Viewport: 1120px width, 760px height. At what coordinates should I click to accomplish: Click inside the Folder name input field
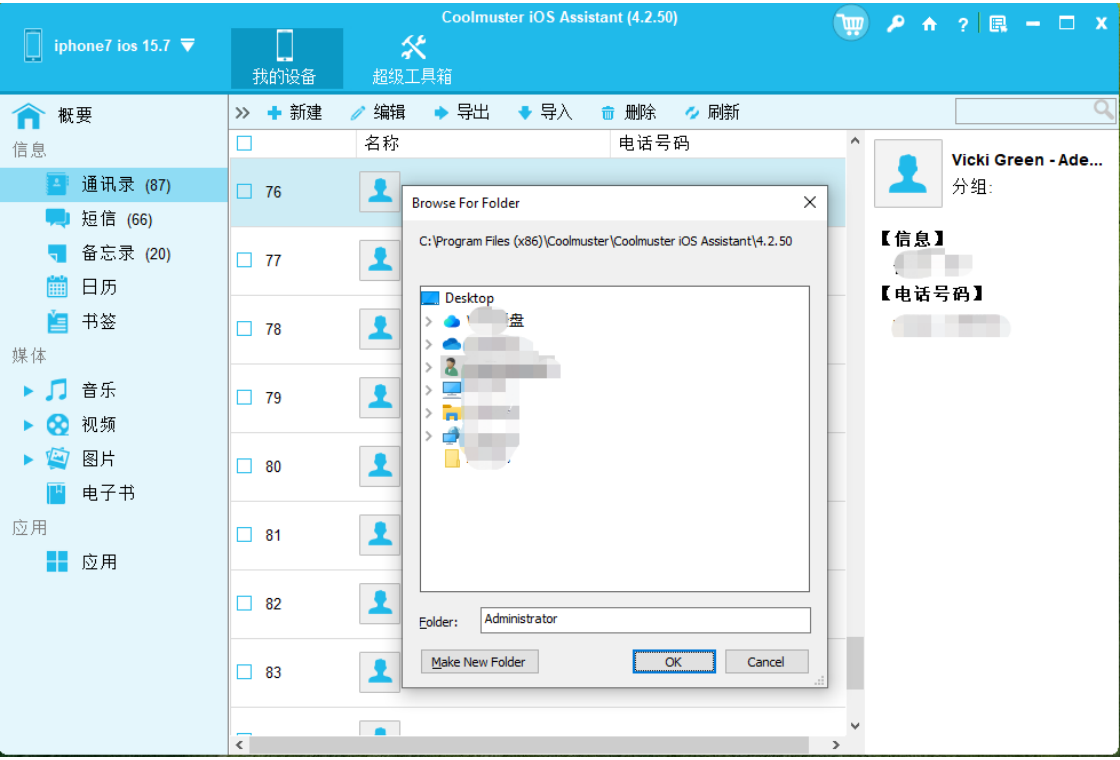tap(645, 620)
